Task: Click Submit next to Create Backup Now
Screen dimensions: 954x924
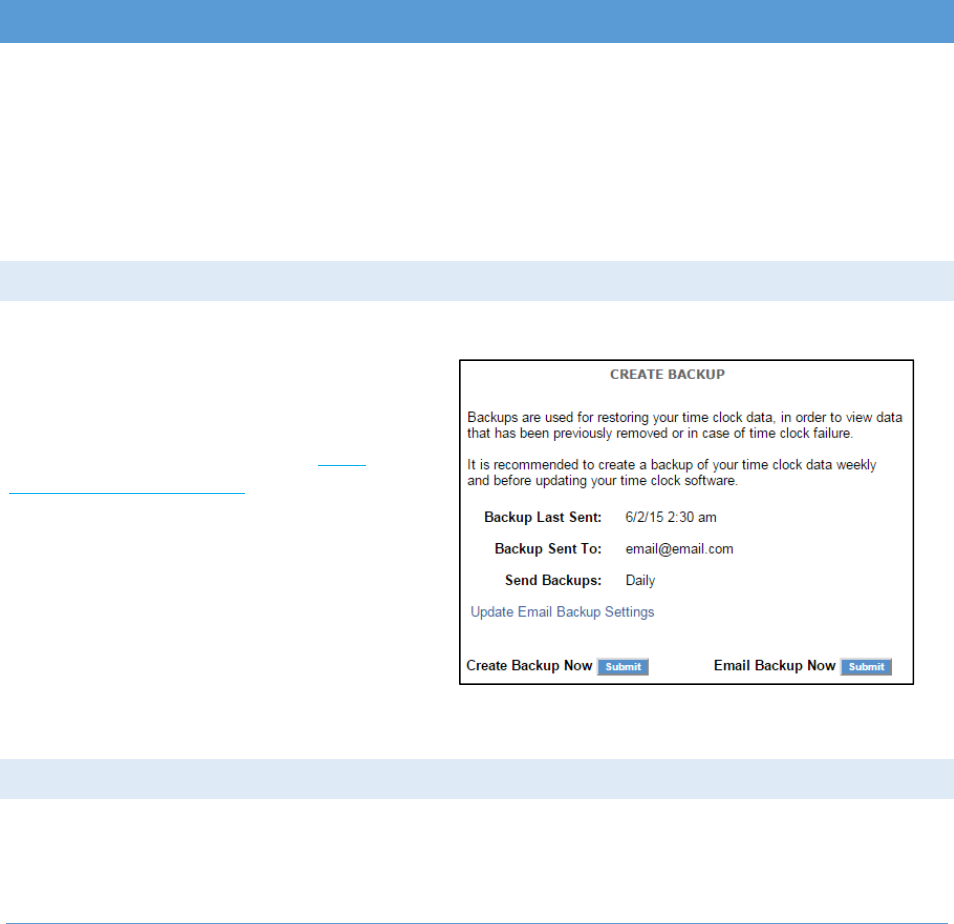Action: click(623, 667)
